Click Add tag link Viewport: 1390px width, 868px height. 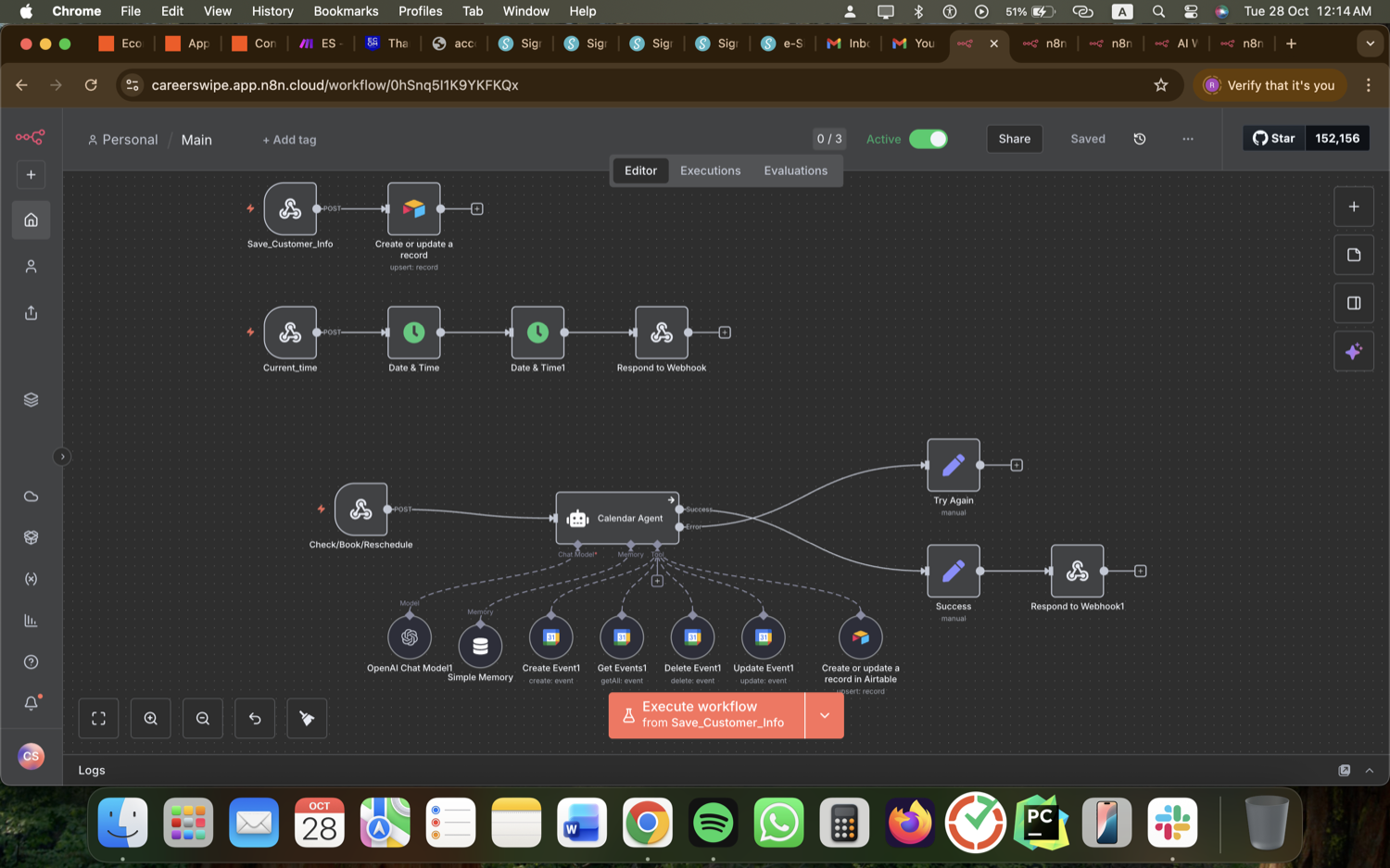pyautogui.click(x=289, y=140)
